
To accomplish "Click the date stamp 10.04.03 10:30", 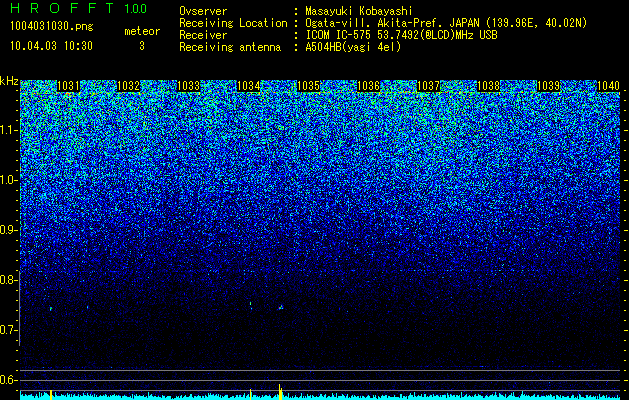I will [52, 46].
